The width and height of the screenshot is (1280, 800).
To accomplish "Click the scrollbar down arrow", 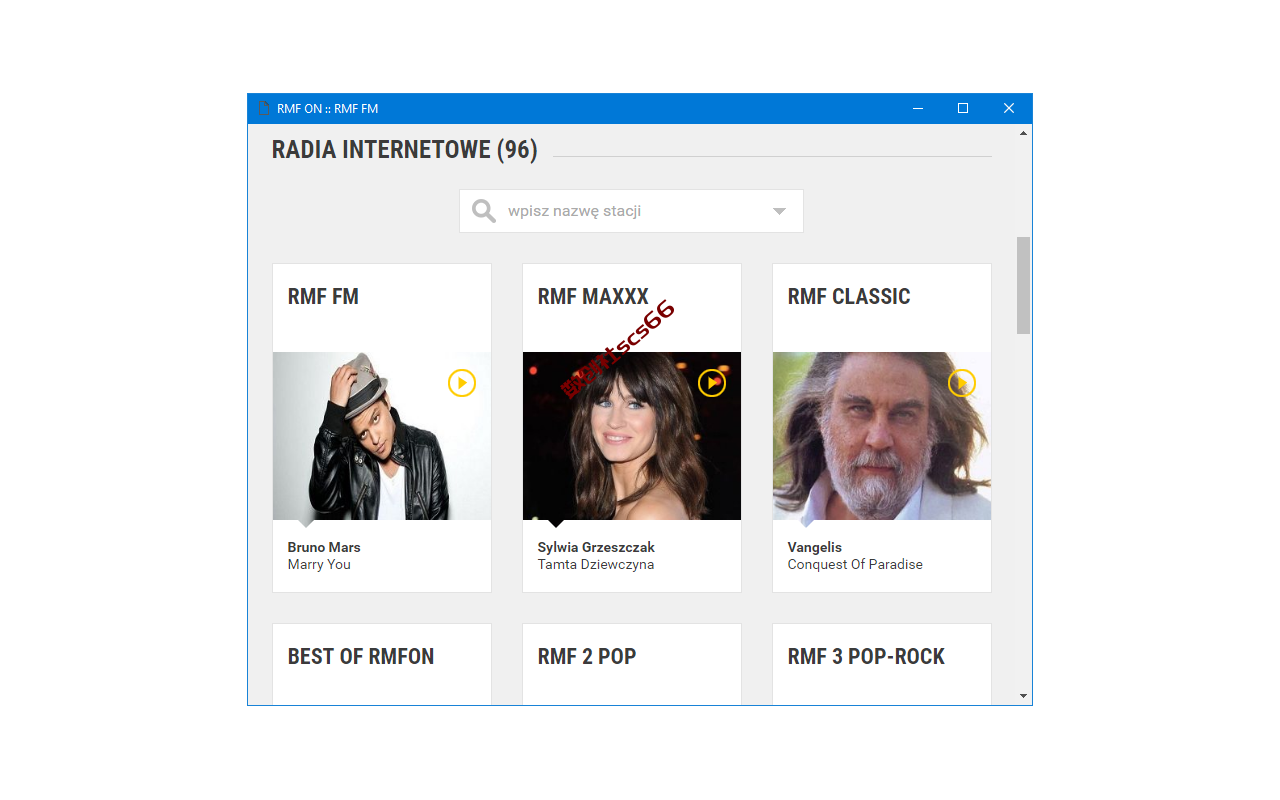I will pyautogui.click(x=1023, y=696).
